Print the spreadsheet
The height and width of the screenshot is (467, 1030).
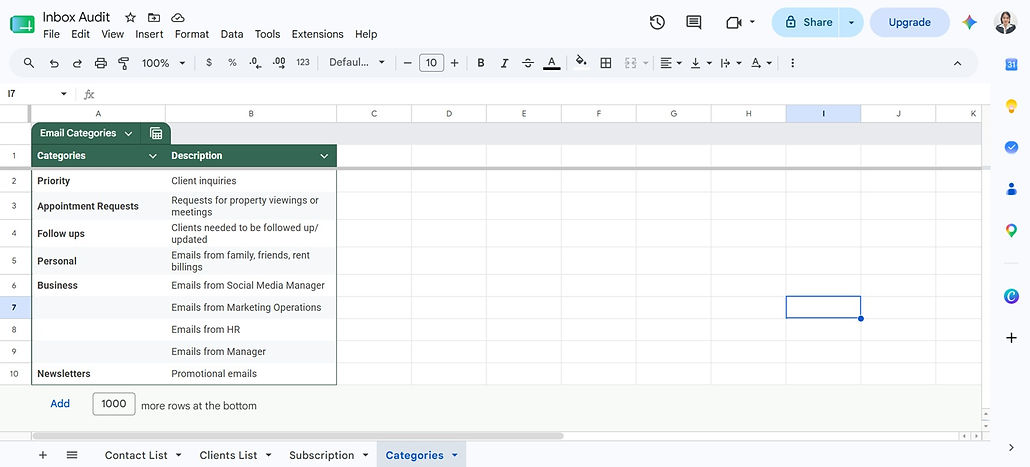(x=101, y=63)
